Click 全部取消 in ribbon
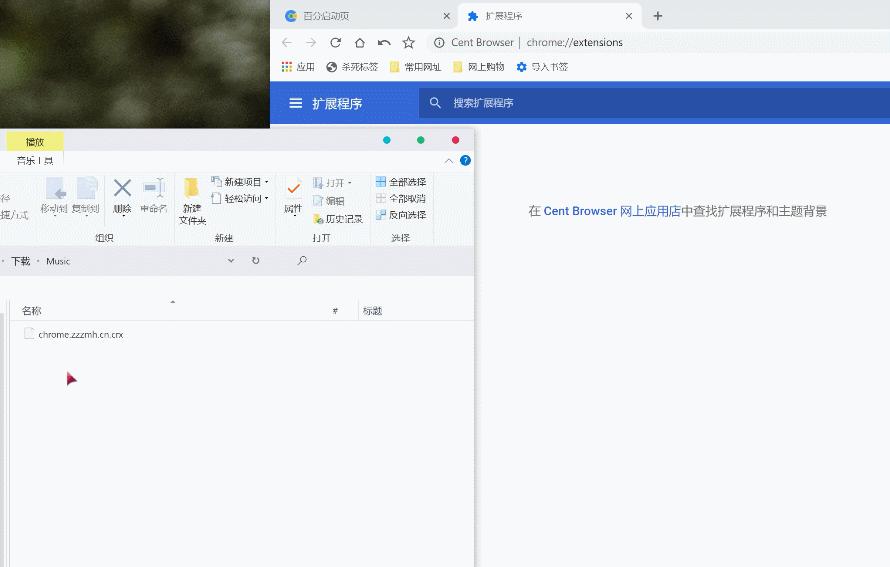 pyautogui.click(x=401, y=198)
